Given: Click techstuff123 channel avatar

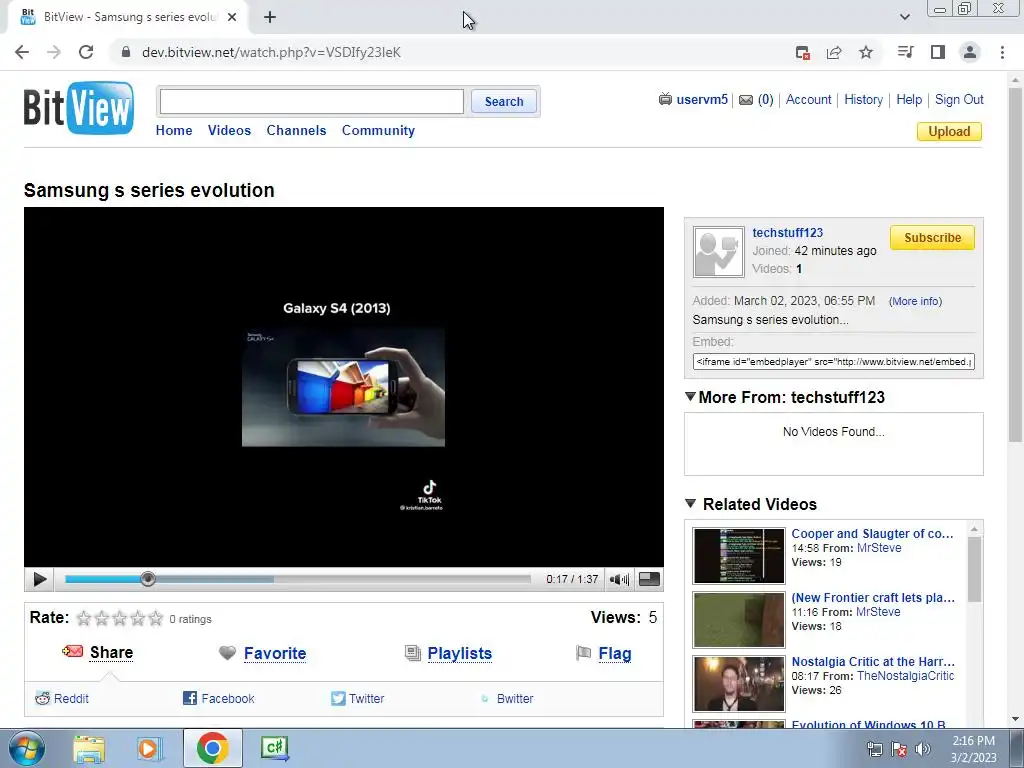Looking at the screenshot, I should [718, 252].
